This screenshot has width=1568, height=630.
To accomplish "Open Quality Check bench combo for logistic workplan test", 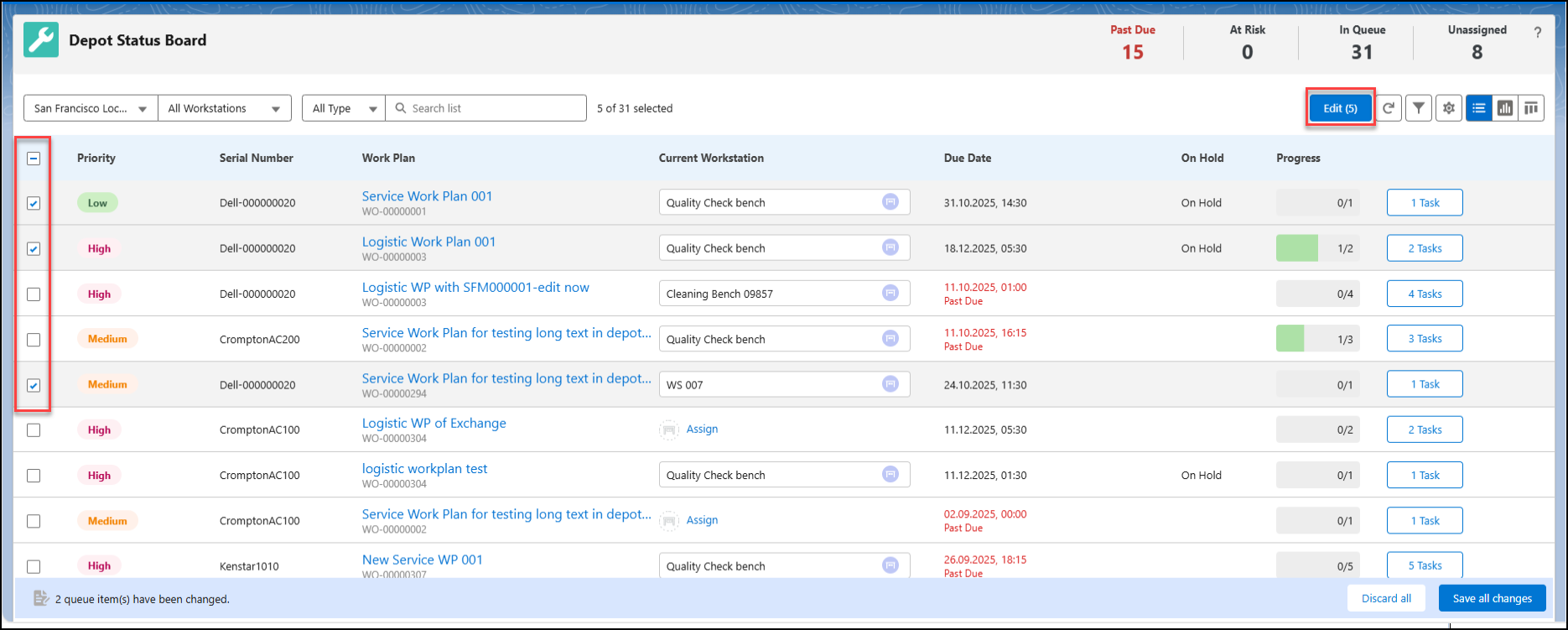I will click(x=784, y=475).
